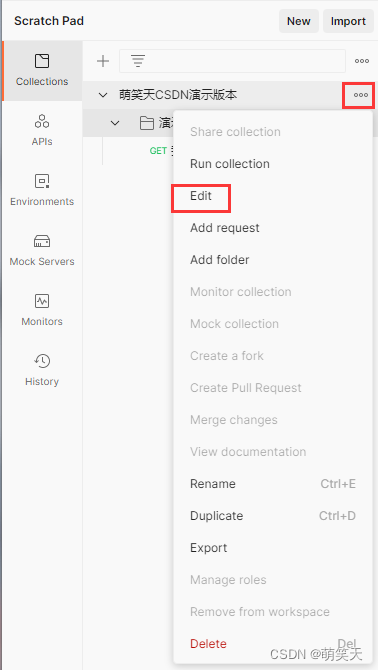The height and width of the screenshot is (670, 378).
Task: Open the APIs sidebar tab
Action: click(42, 131)
